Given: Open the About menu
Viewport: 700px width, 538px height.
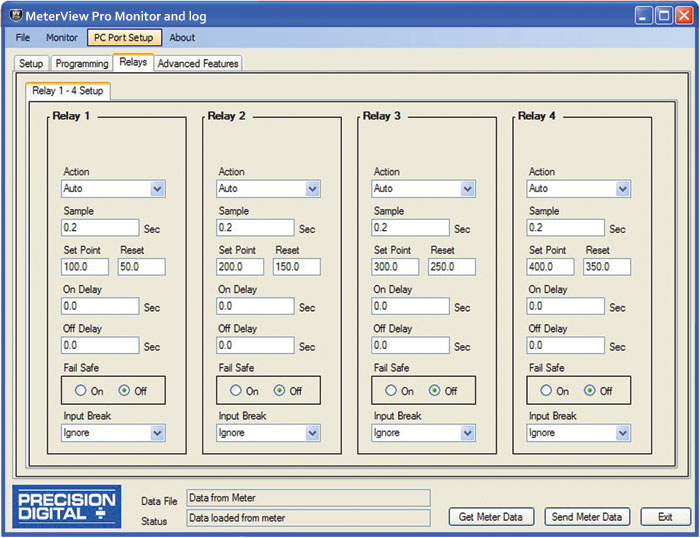Looking at the screenshot, I should click(182, 38).
